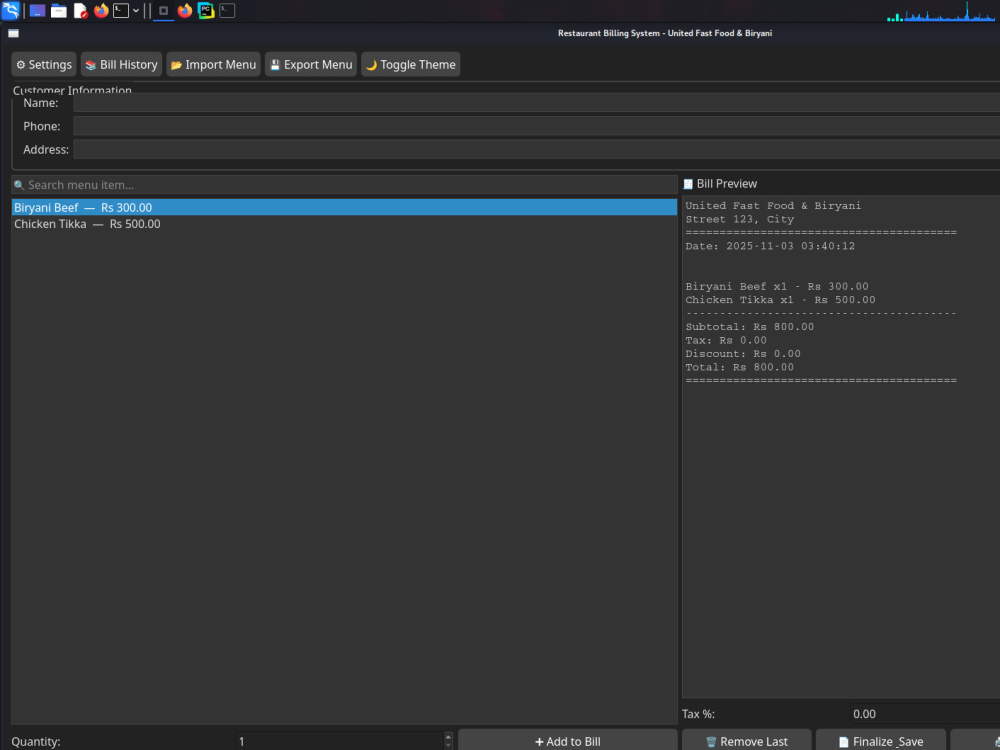This screenshot has width=1000, height=750.
Task: Open the terminal launcher with dropdown arrow
Action: [121, 11]
